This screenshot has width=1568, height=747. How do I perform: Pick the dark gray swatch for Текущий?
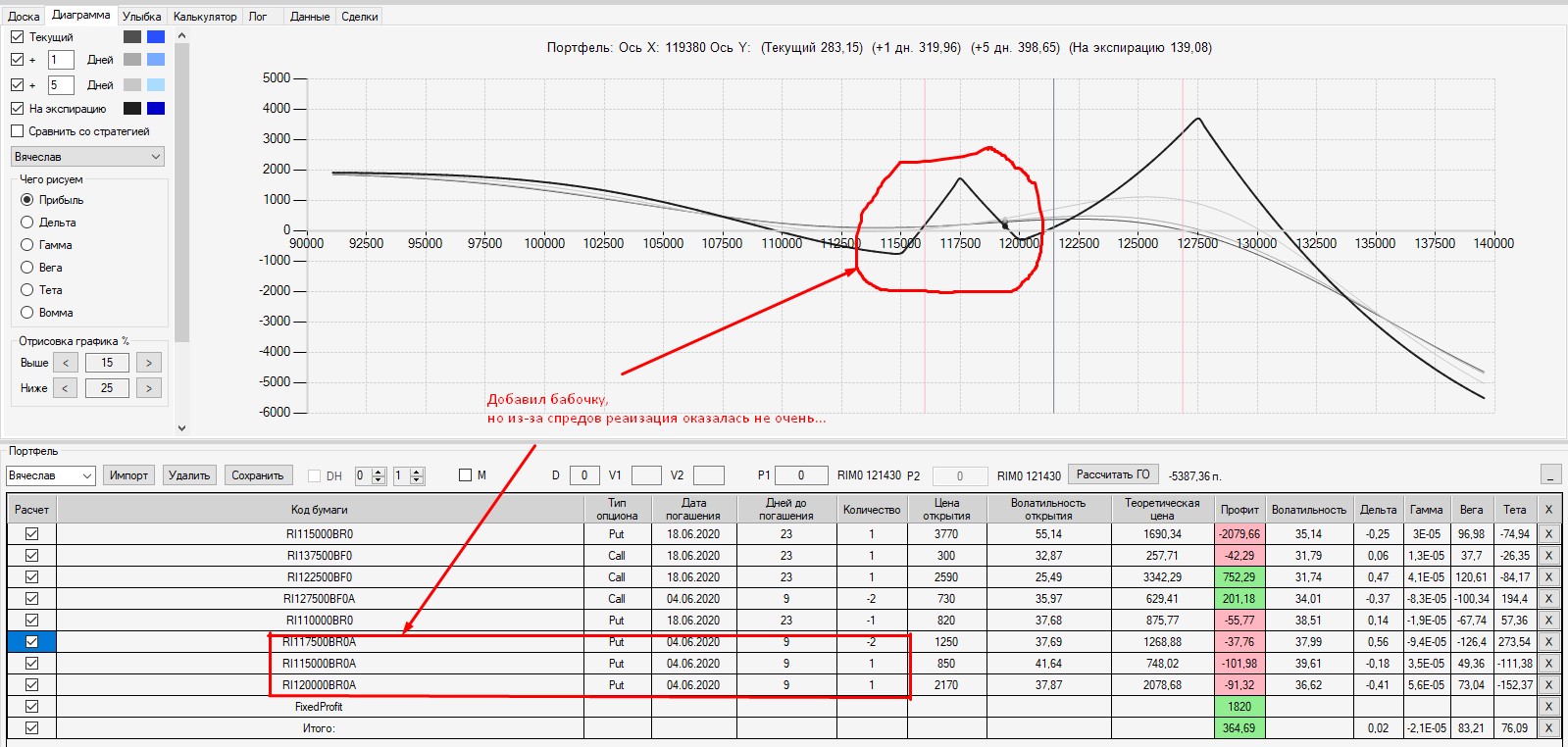tap(132, 36)
